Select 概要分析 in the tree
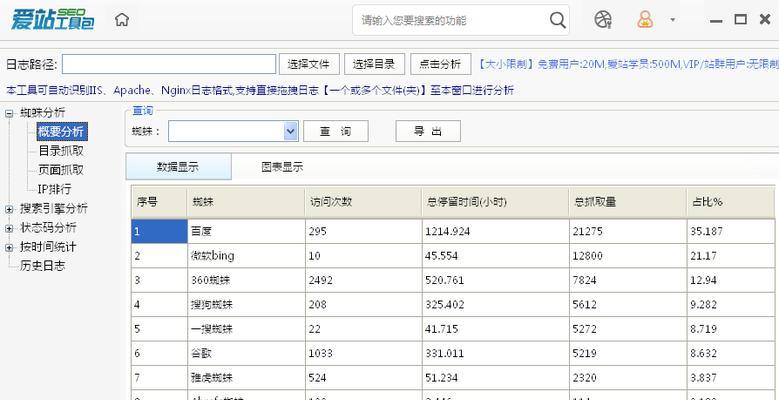This screenshot has height=400, width=779. coord(61,132)
